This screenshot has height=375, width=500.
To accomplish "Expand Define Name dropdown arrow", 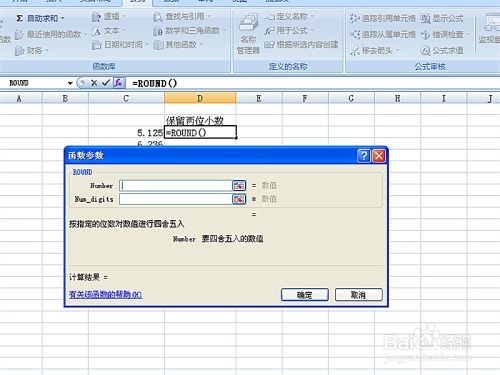I will 312,17.
